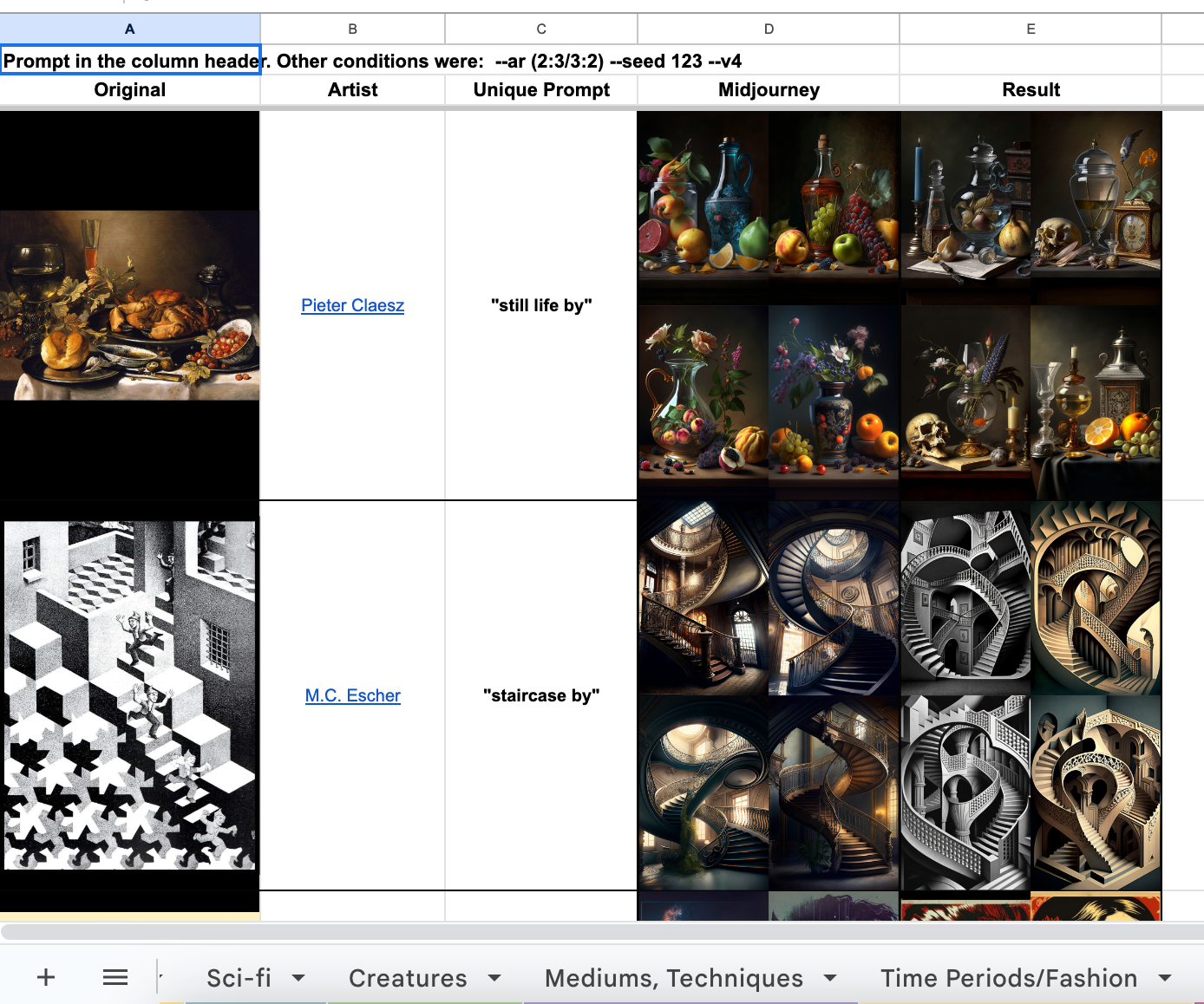Click the Midjourney spiral staircase grid in column D

[769, 695]
